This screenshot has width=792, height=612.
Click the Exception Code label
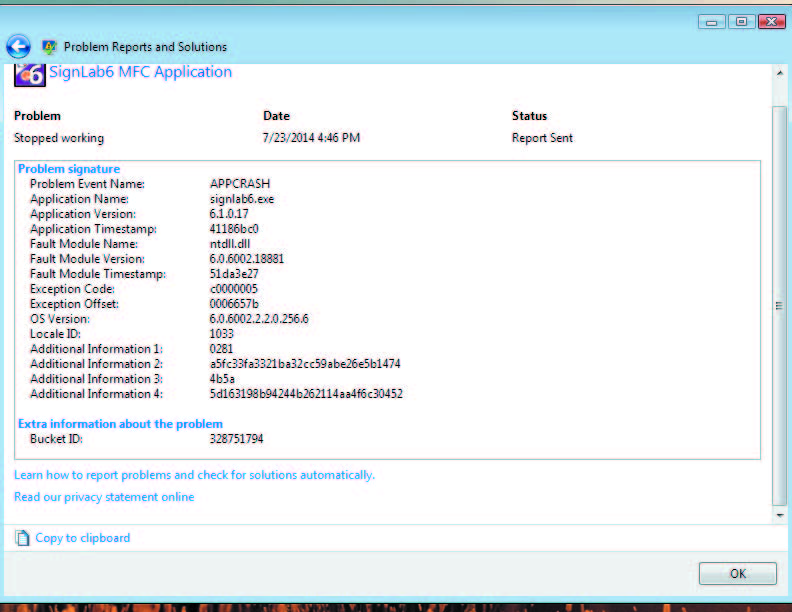pyautogui.click(x=72, y=289)
